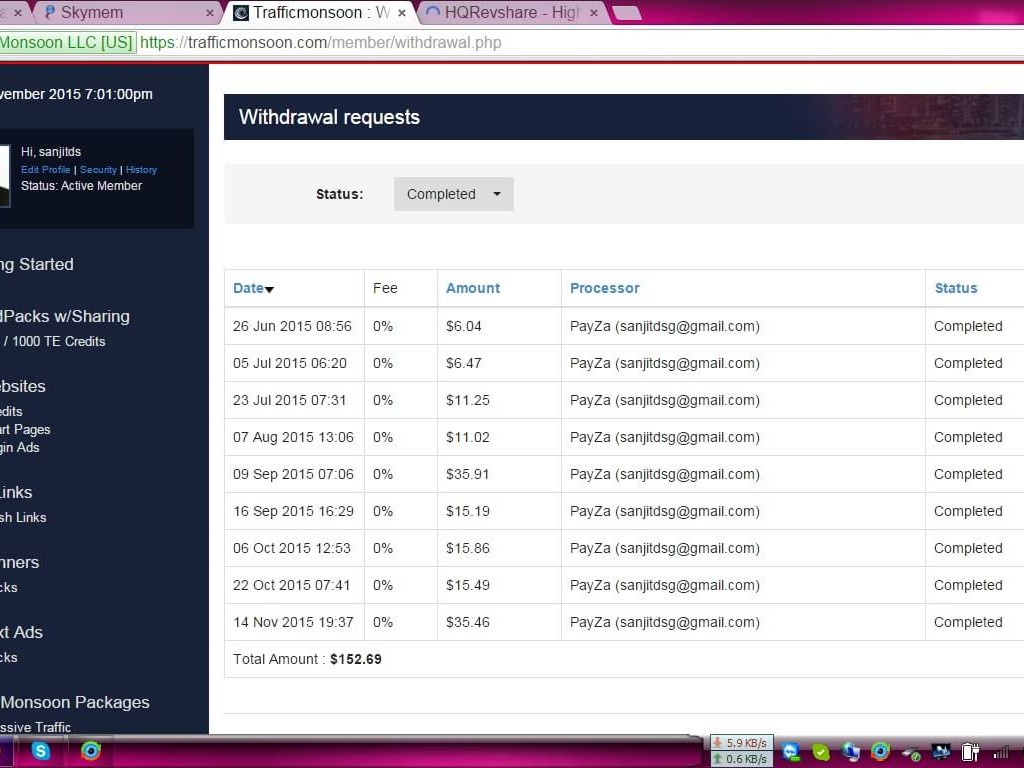This screenshot has width=1024, height=768.
Task: Click the battery power tray icon
Action: point(970,752)
